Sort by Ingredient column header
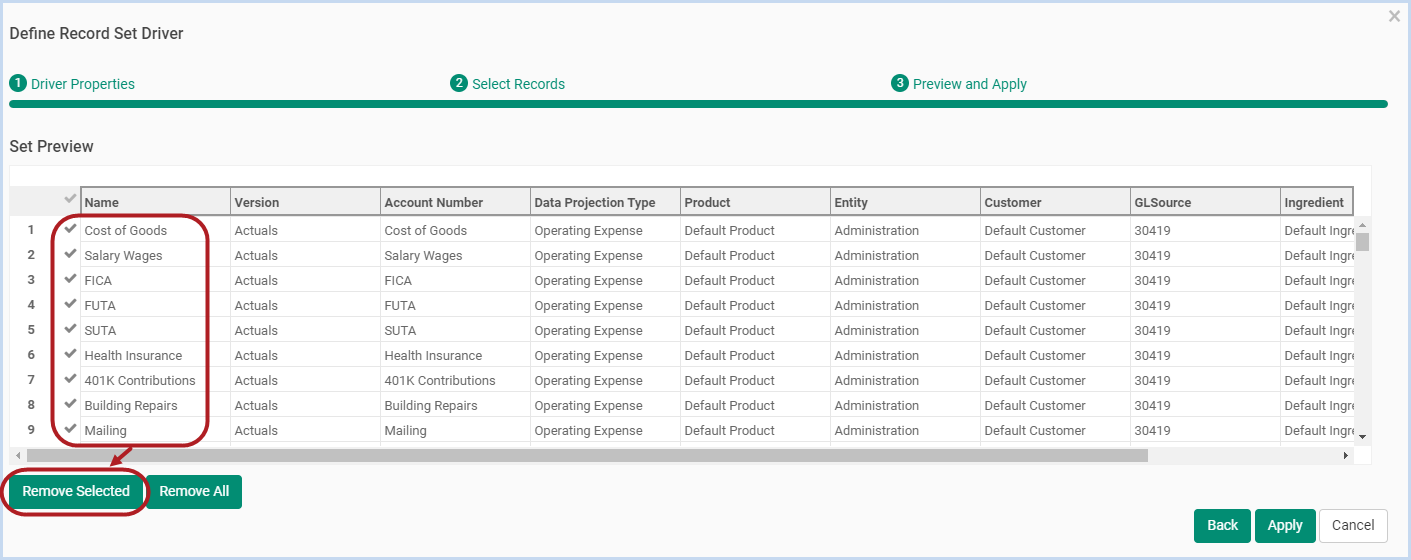The image size is (1411, 560). (1317, 202)
